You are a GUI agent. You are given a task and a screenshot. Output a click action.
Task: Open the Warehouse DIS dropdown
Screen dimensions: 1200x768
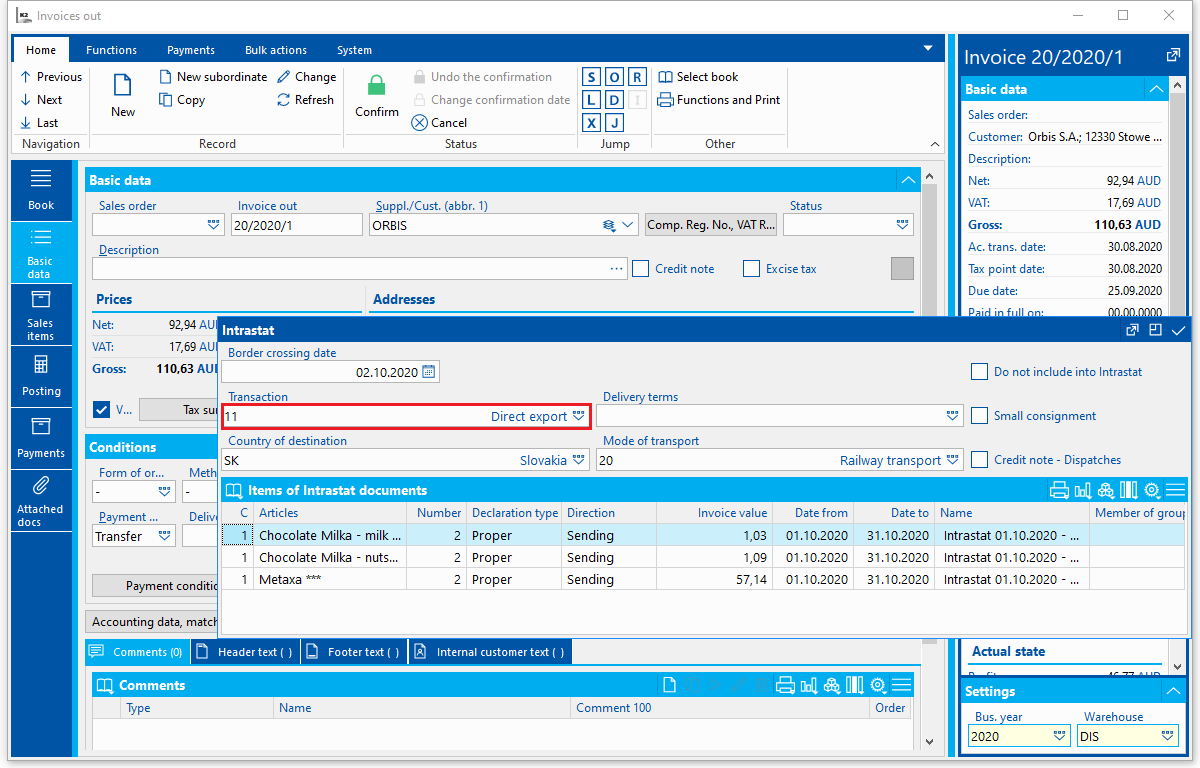coord(1168,736)
